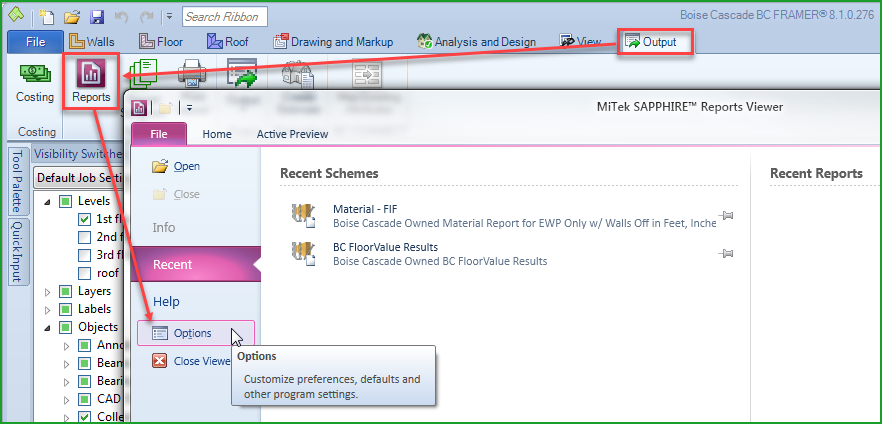
Task: Expand the Beam object node
Action: 65,363
